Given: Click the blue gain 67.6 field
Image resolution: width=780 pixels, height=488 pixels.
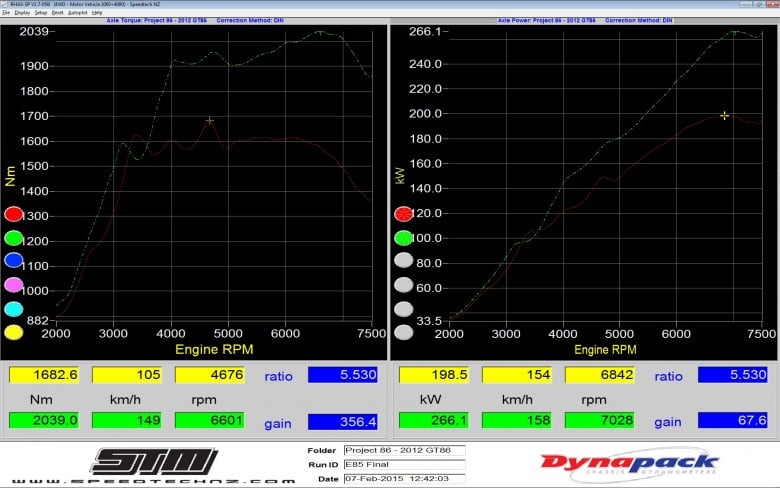Looking at the screenshot, I should [733, 420].
